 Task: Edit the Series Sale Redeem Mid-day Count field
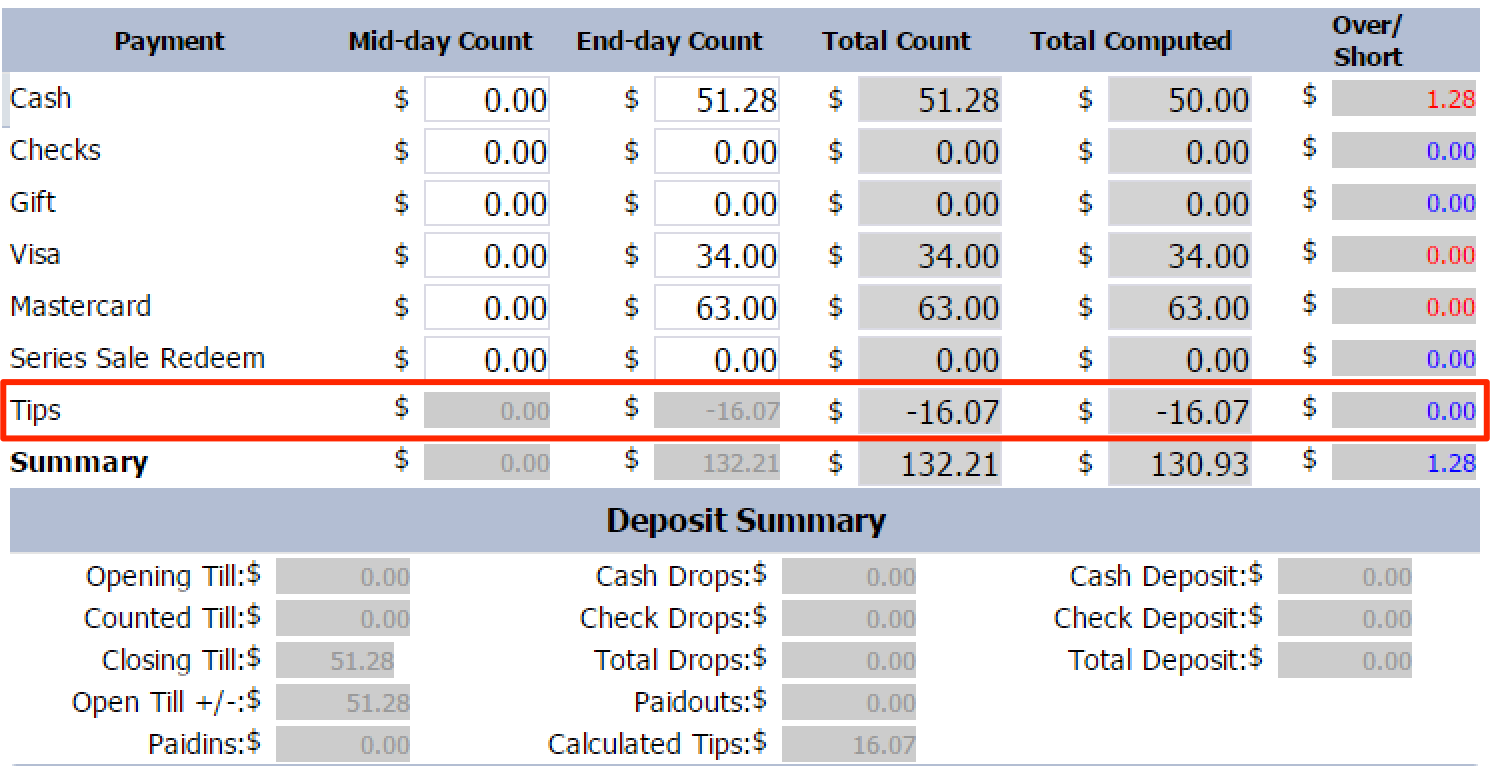click(486, 359)
